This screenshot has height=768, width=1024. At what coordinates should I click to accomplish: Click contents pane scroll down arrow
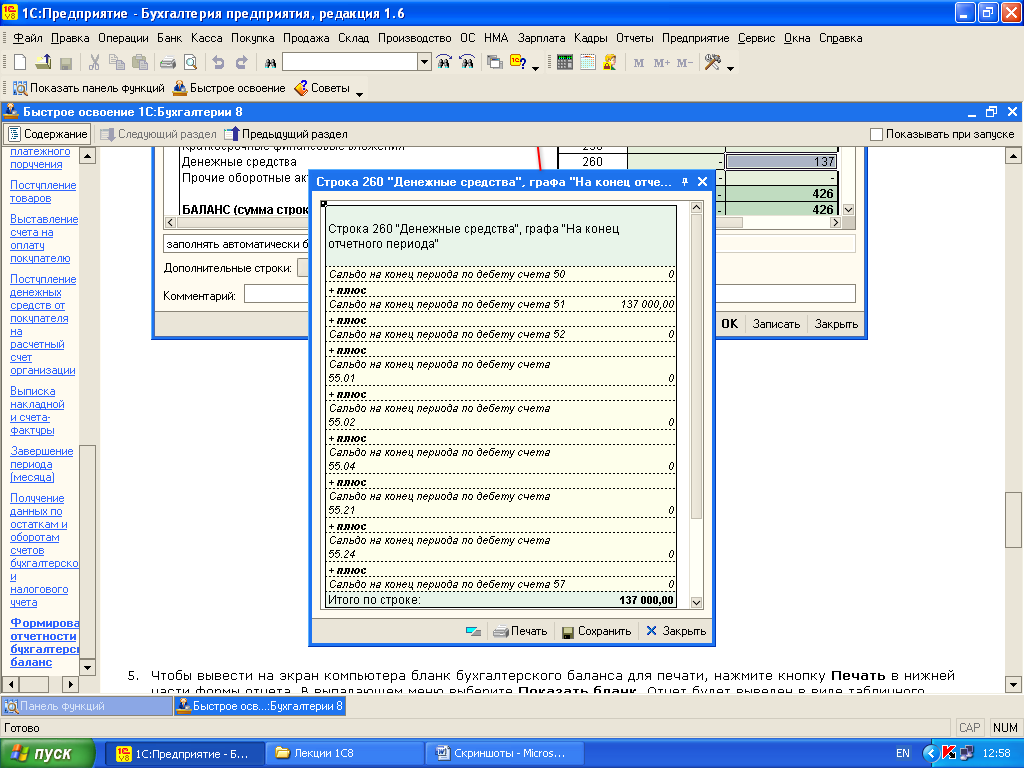(x=87, y=667)
